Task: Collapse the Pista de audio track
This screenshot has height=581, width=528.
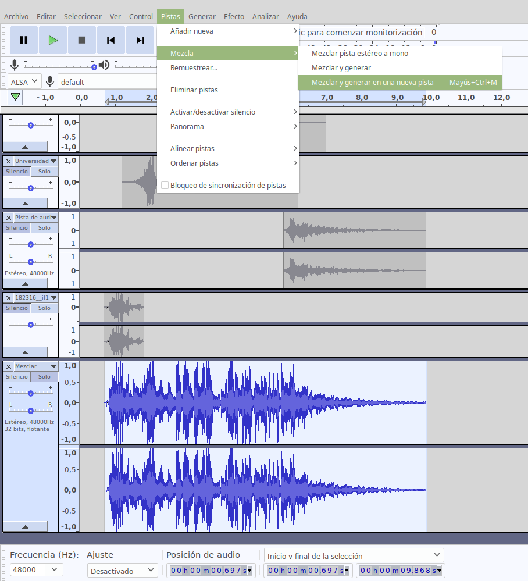Action: 25,284
